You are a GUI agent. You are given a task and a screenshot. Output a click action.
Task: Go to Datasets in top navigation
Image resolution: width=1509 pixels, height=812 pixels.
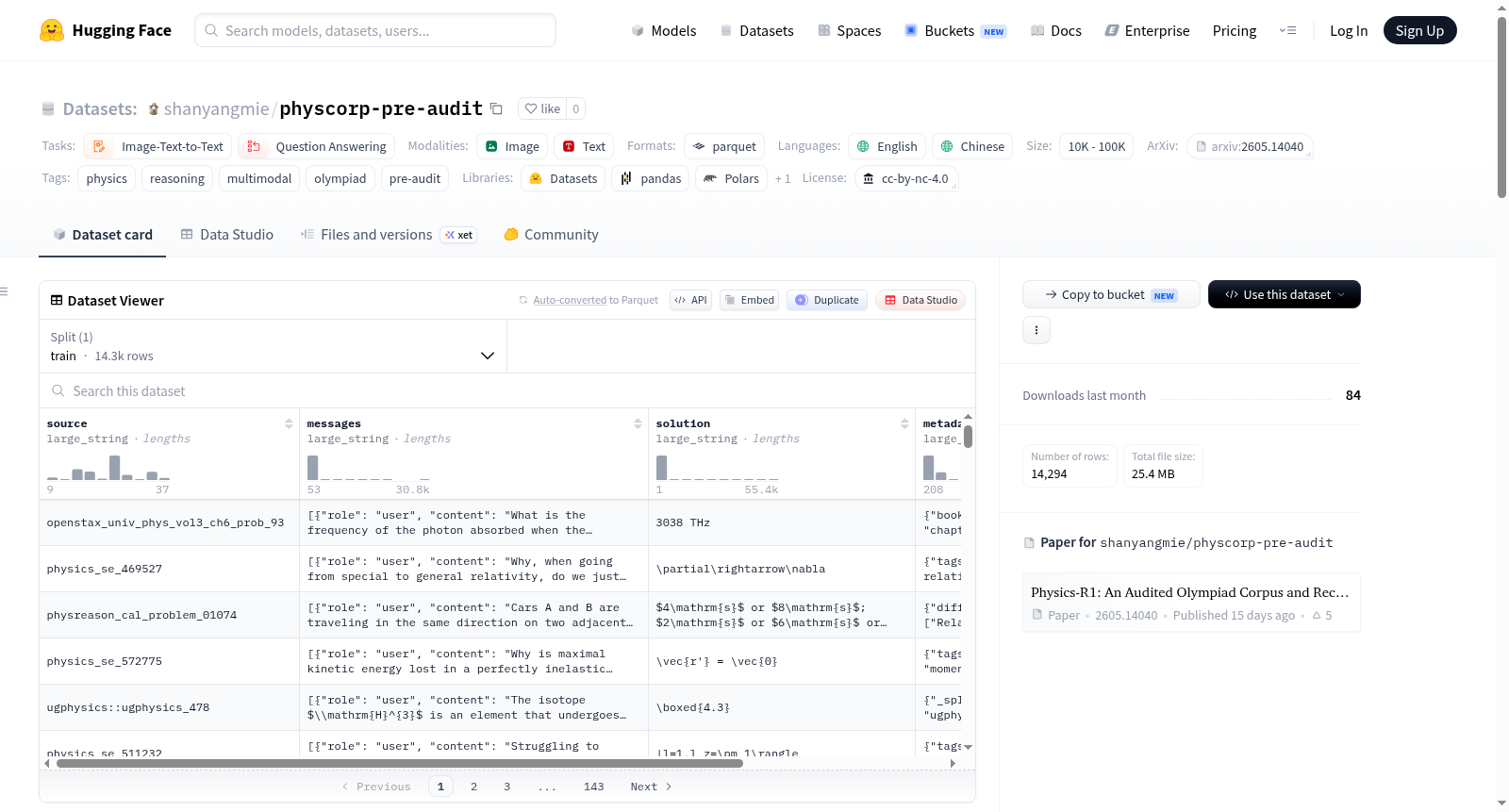(x=756, y=30)
